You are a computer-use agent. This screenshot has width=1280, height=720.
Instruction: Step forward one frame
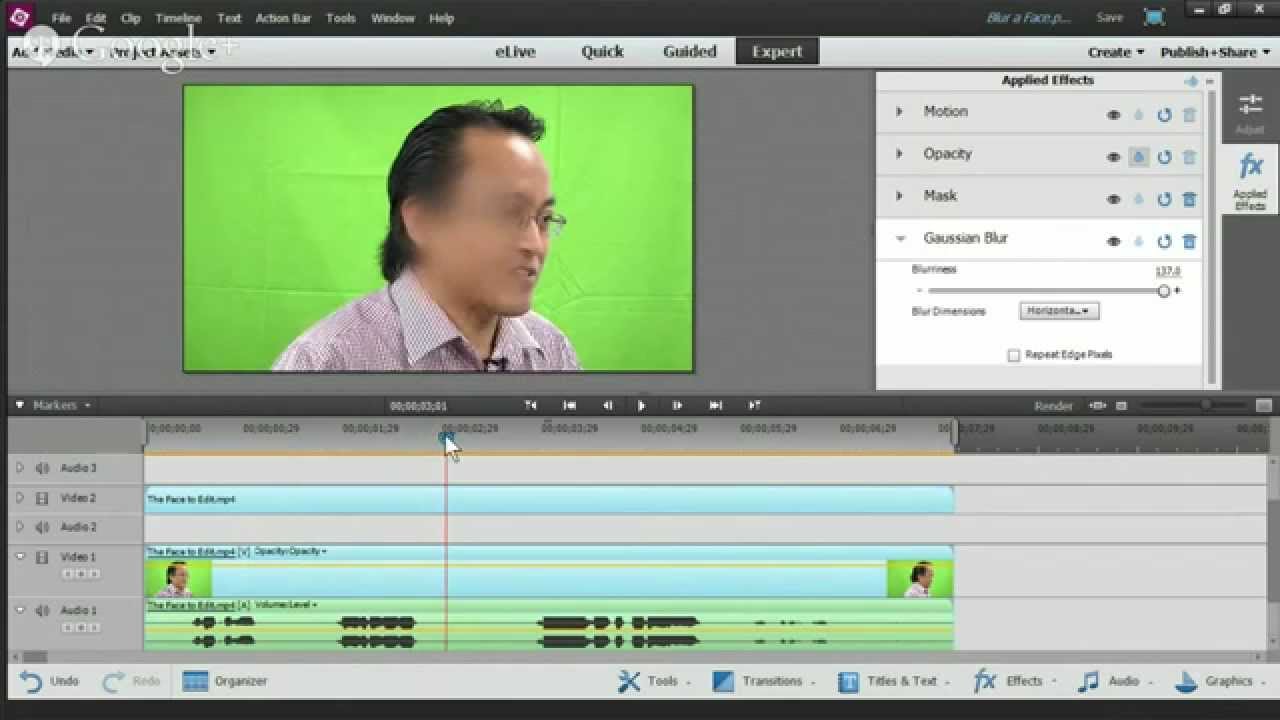677,405
